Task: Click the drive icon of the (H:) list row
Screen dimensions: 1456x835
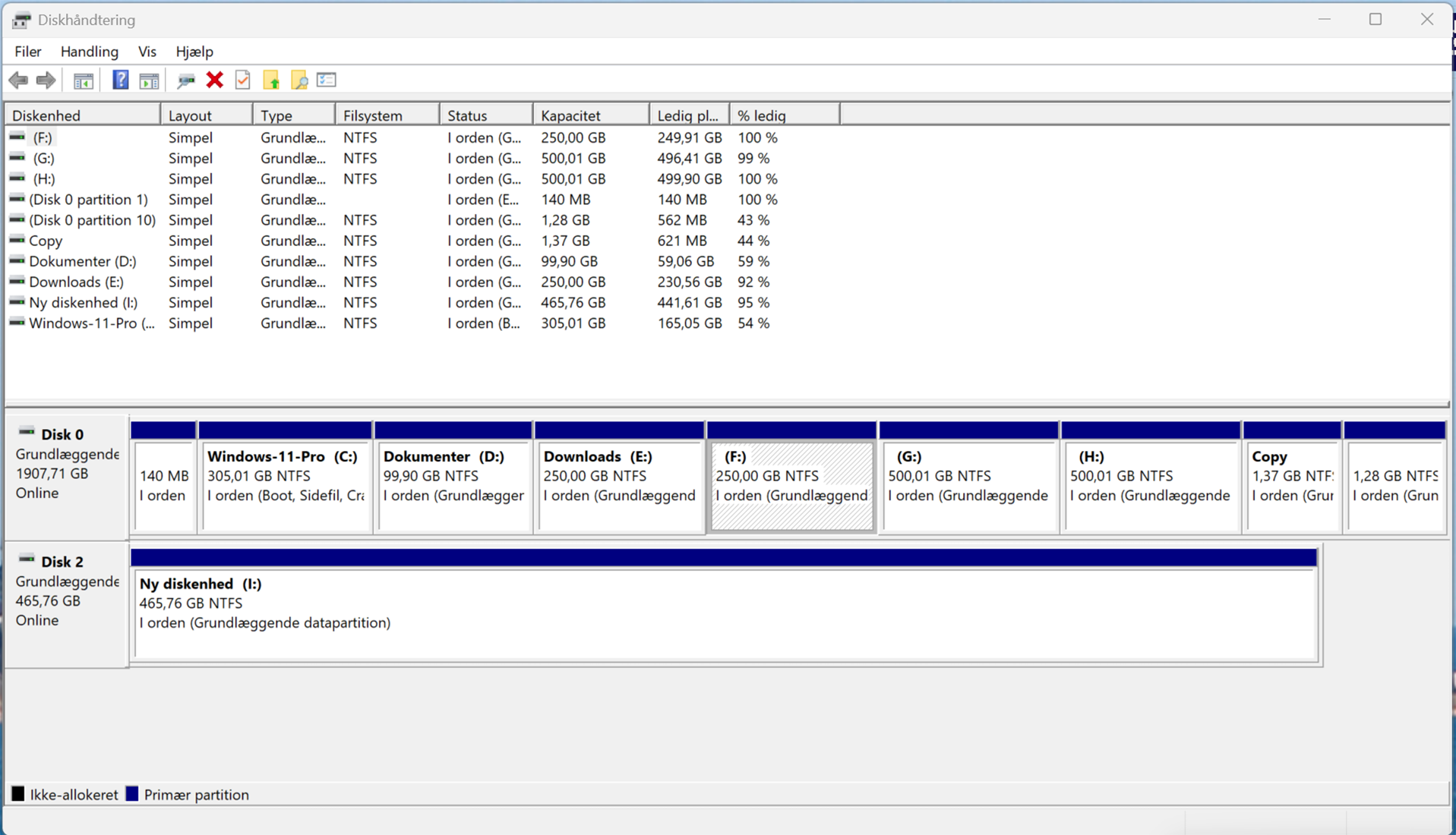Action: coord(17,178)
